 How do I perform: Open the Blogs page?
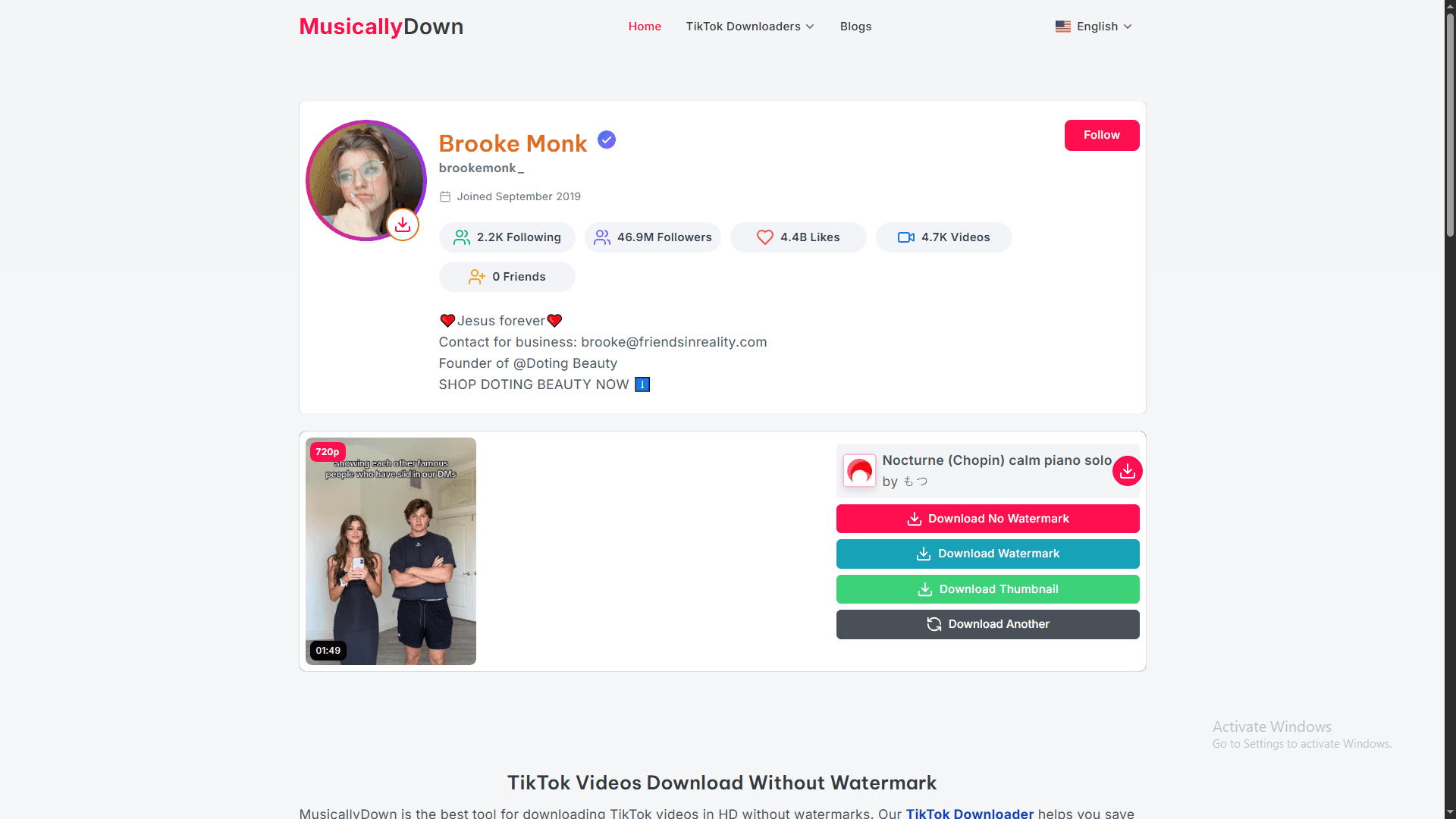(855, 27)
